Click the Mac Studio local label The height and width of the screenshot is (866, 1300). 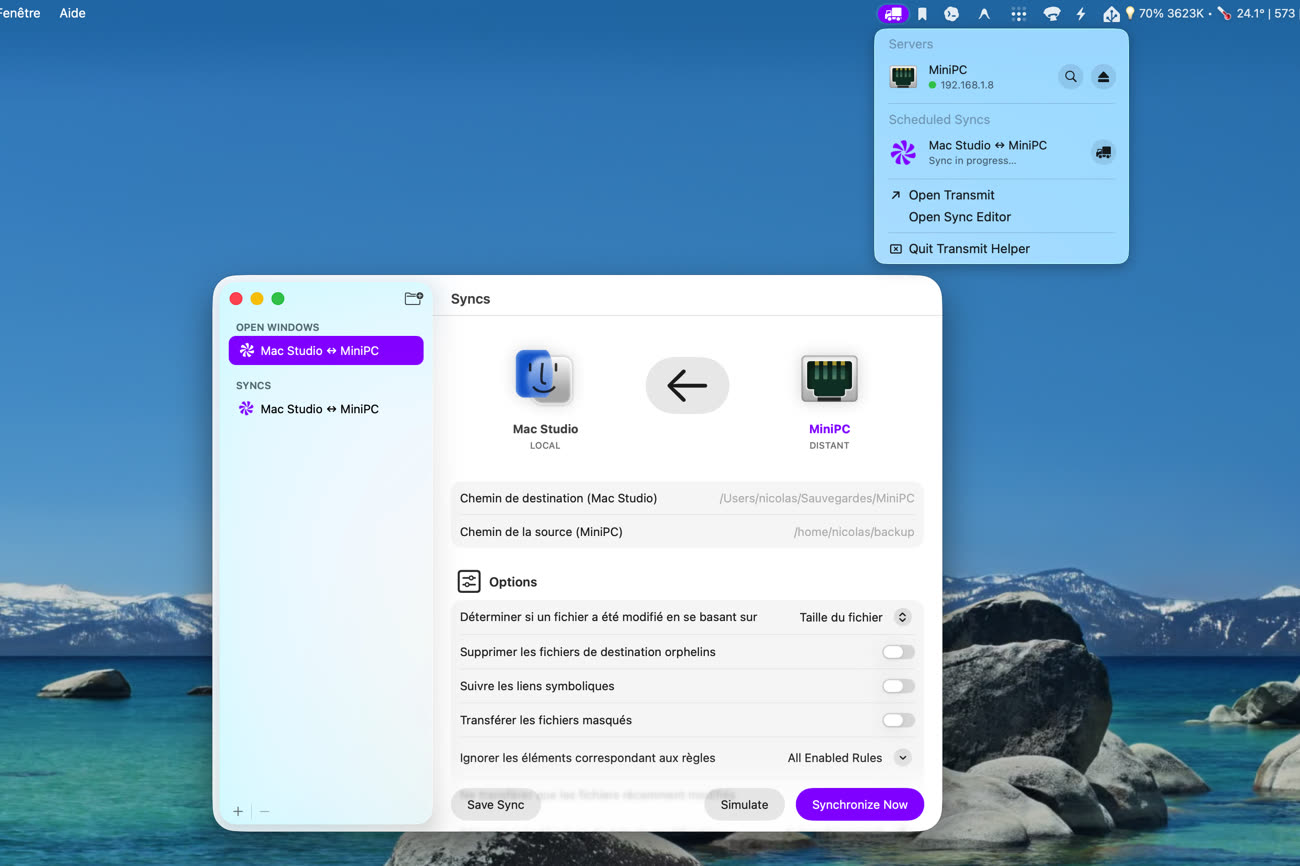click(x=545, y=429)
